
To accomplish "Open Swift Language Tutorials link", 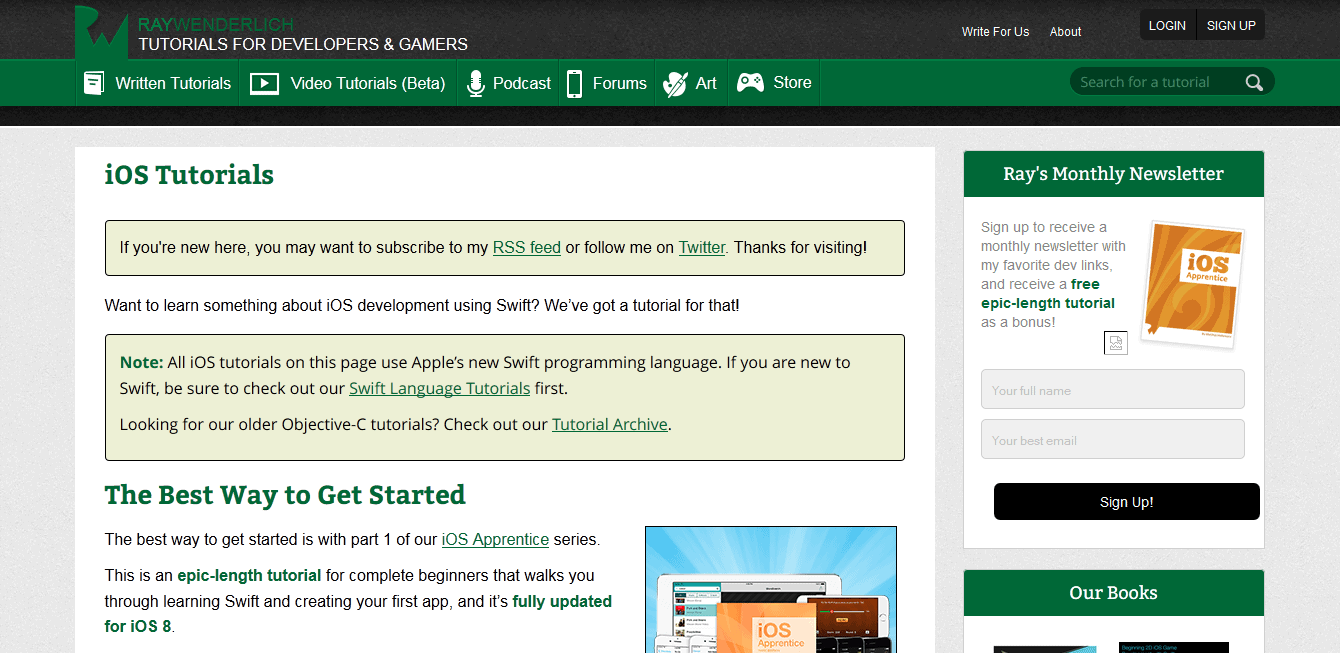I will 440,388.
